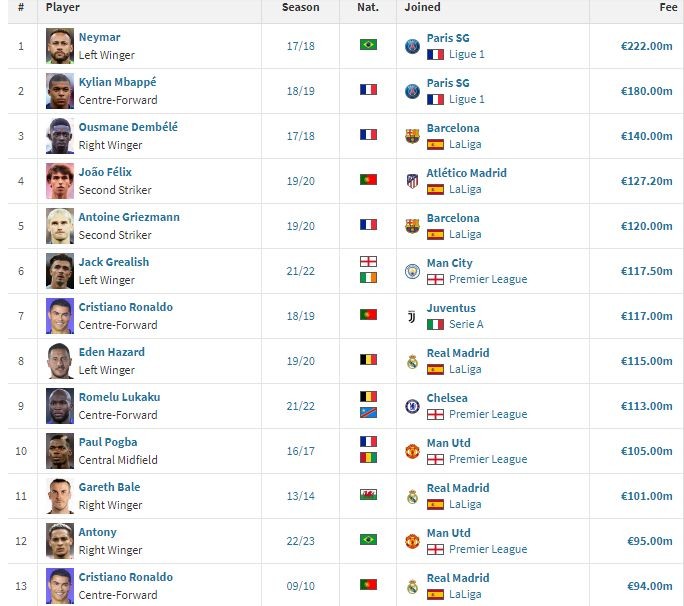Viewport: 684px width, 606px height.
Task: Open Neymar's player photo
Action: coord(60,46)
